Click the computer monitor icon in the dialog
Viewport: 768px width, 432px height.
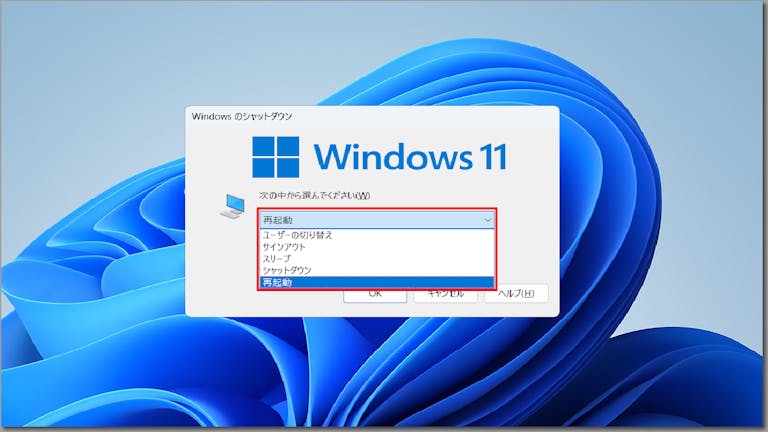[x=233, y=206]
